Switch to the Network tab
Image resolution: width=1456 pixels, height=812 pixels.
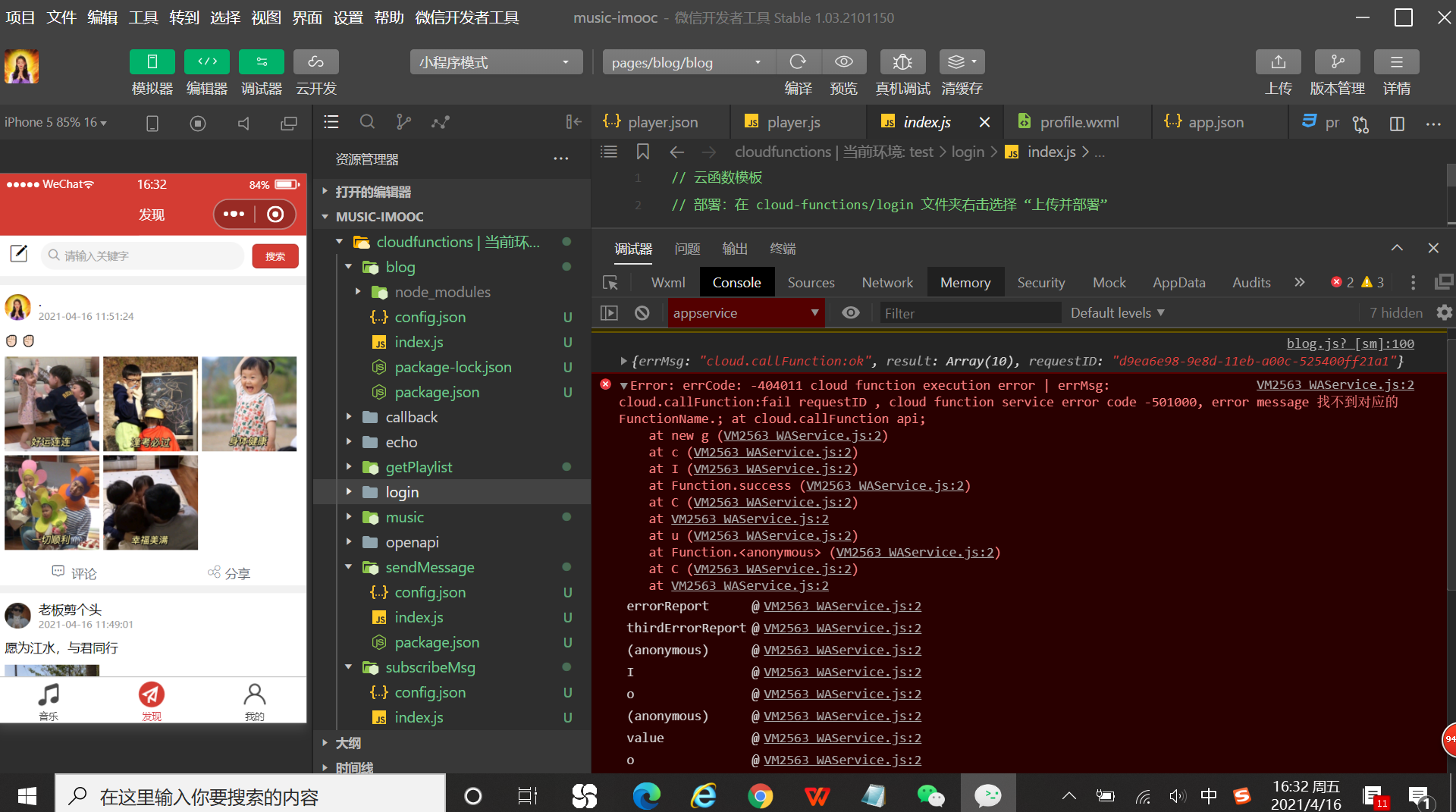tap(886, 283)
